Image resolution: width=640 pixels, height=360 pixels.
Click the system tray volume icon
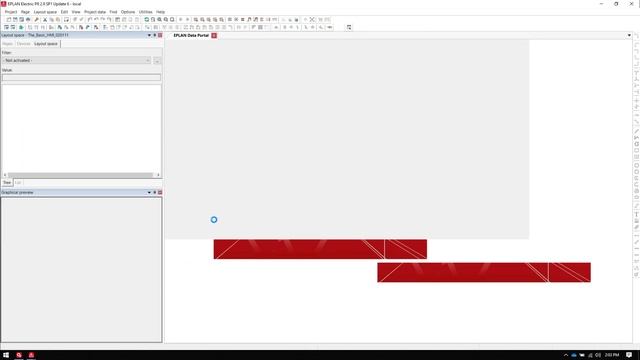click(598, 355)
